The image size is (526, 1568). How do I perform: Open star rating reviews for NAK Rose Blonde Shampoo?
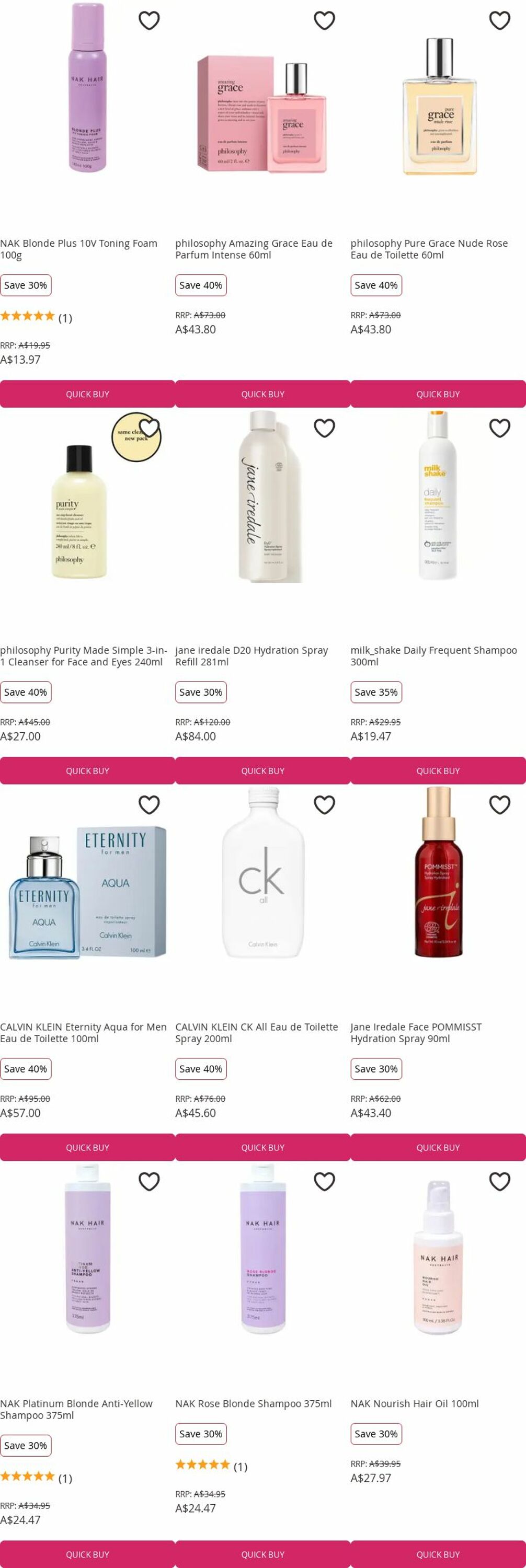[211, 1467]
